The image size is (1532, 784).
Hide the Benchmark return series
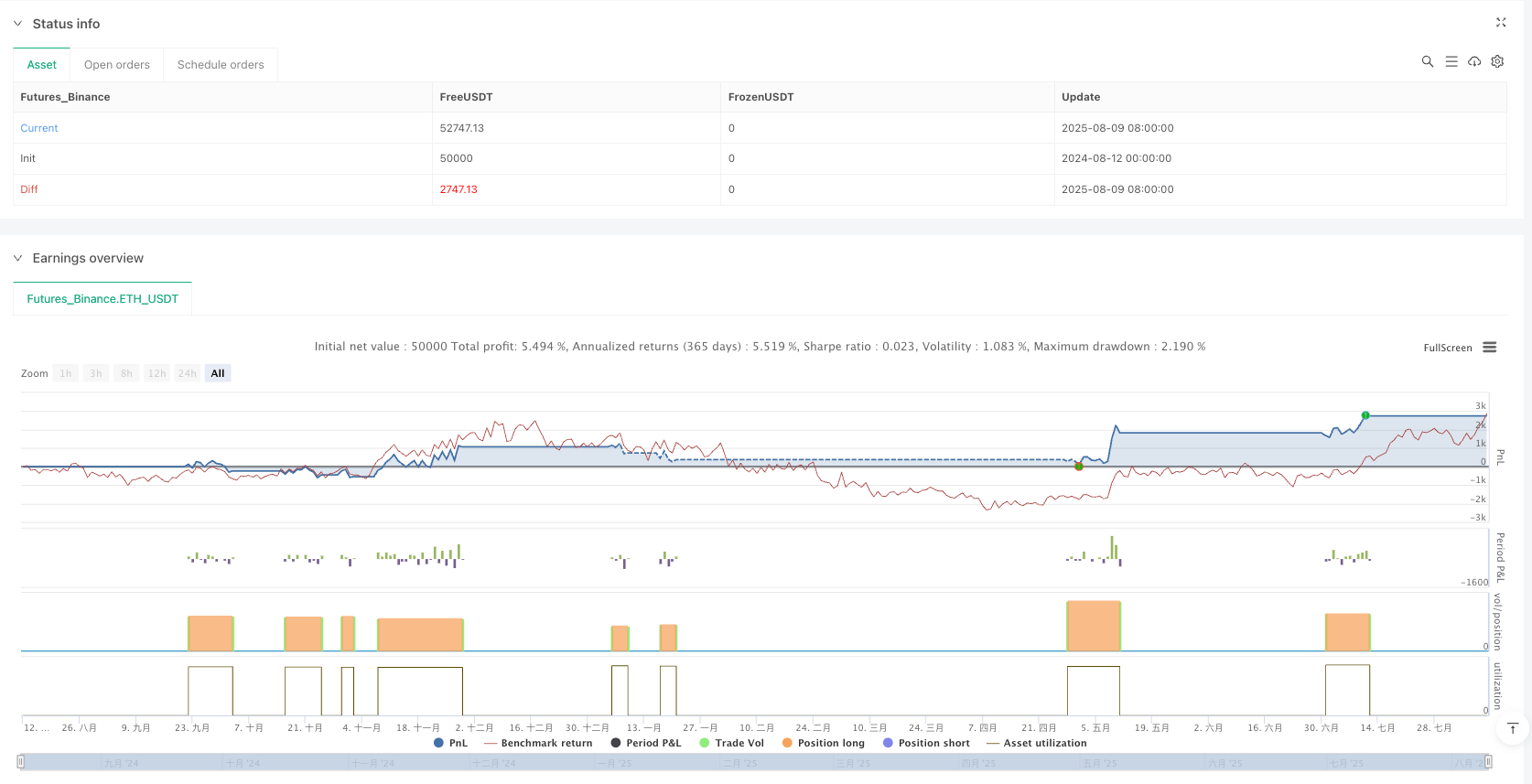pos(538,743)
